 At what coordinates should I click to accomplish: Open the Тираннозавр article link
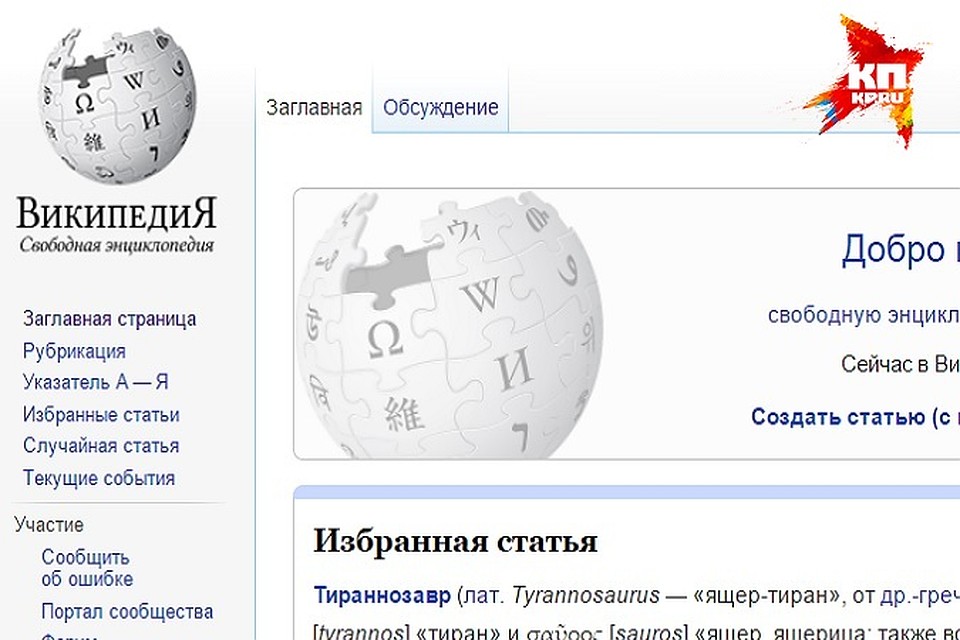[x=382, y=595]
